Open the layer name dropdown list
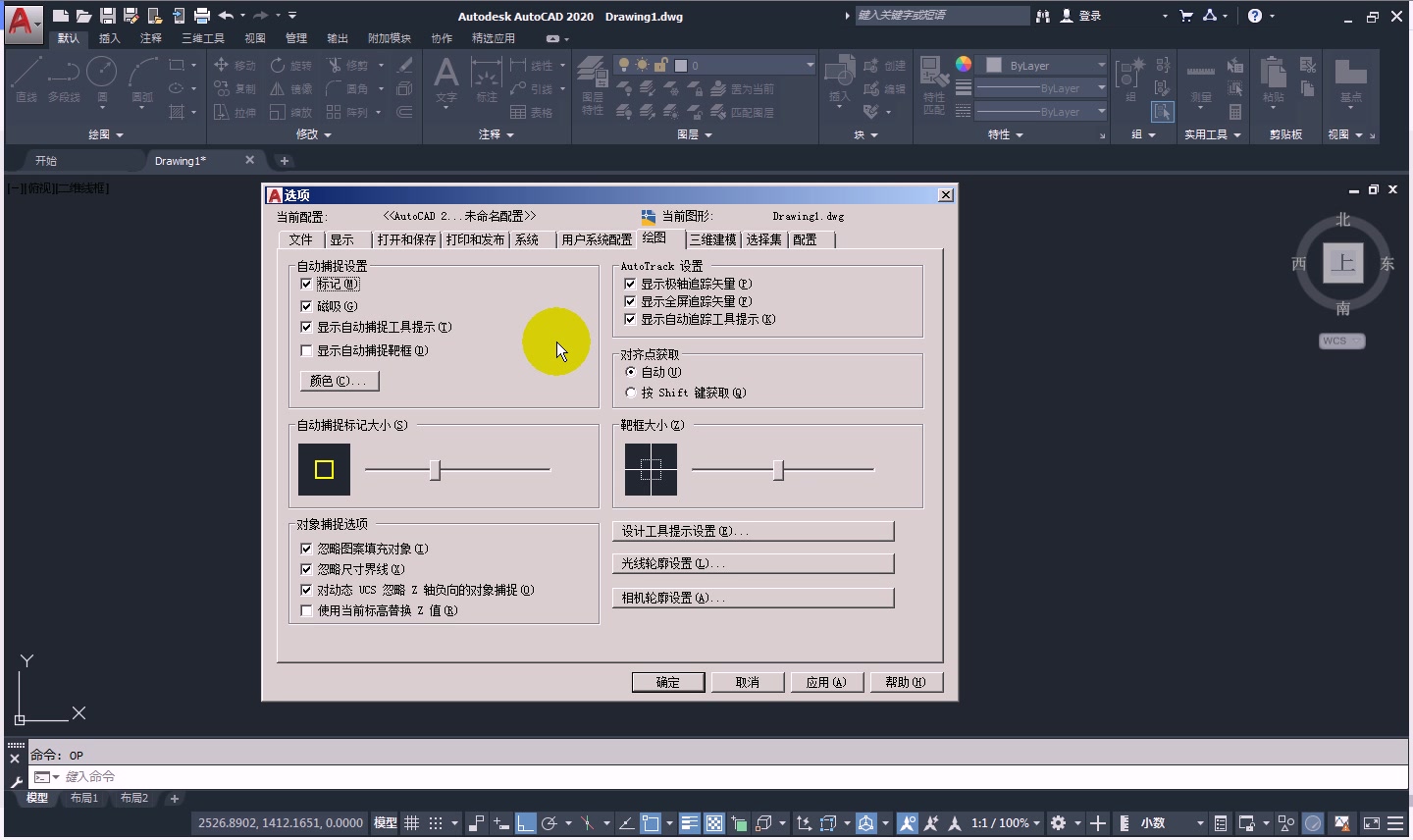Image resolution: width=1413 pixels, height=840 pixels. click(811, 65)
